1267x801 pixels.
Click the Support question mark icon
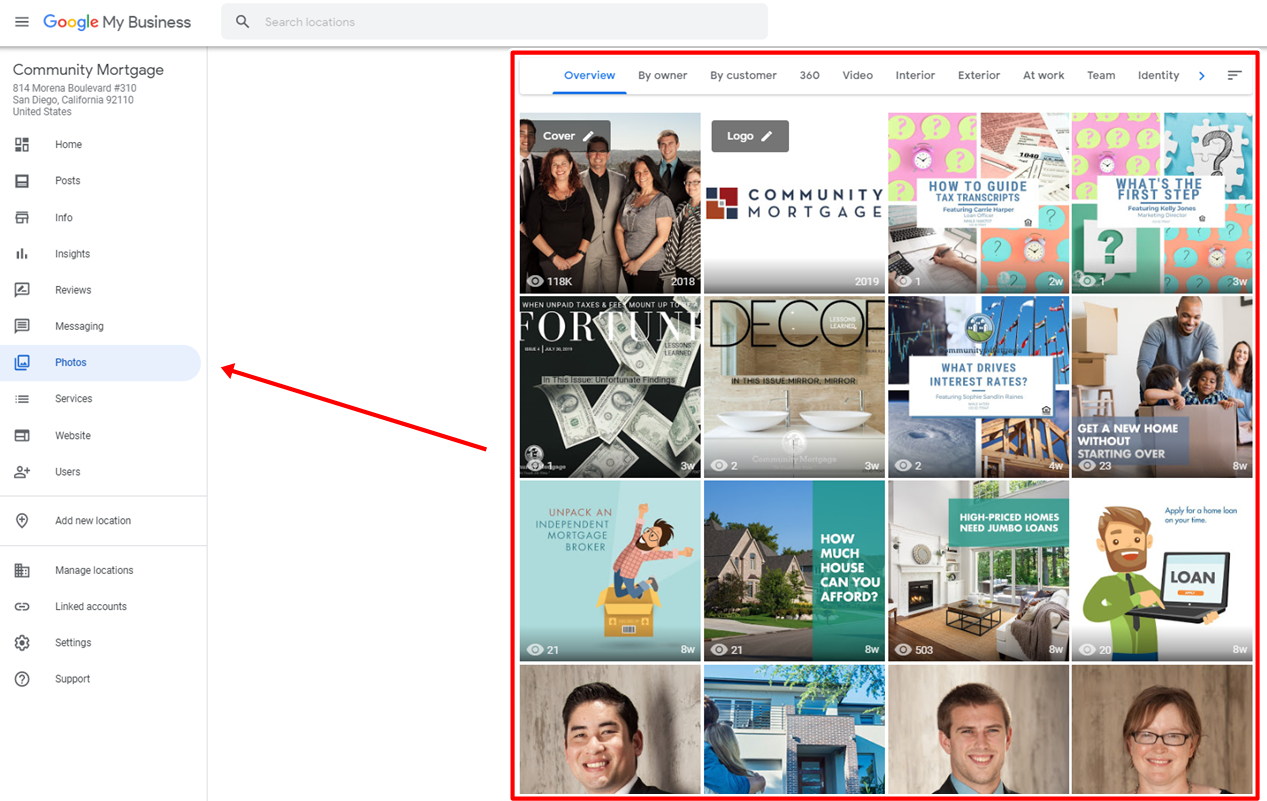[x=22, y=679]
